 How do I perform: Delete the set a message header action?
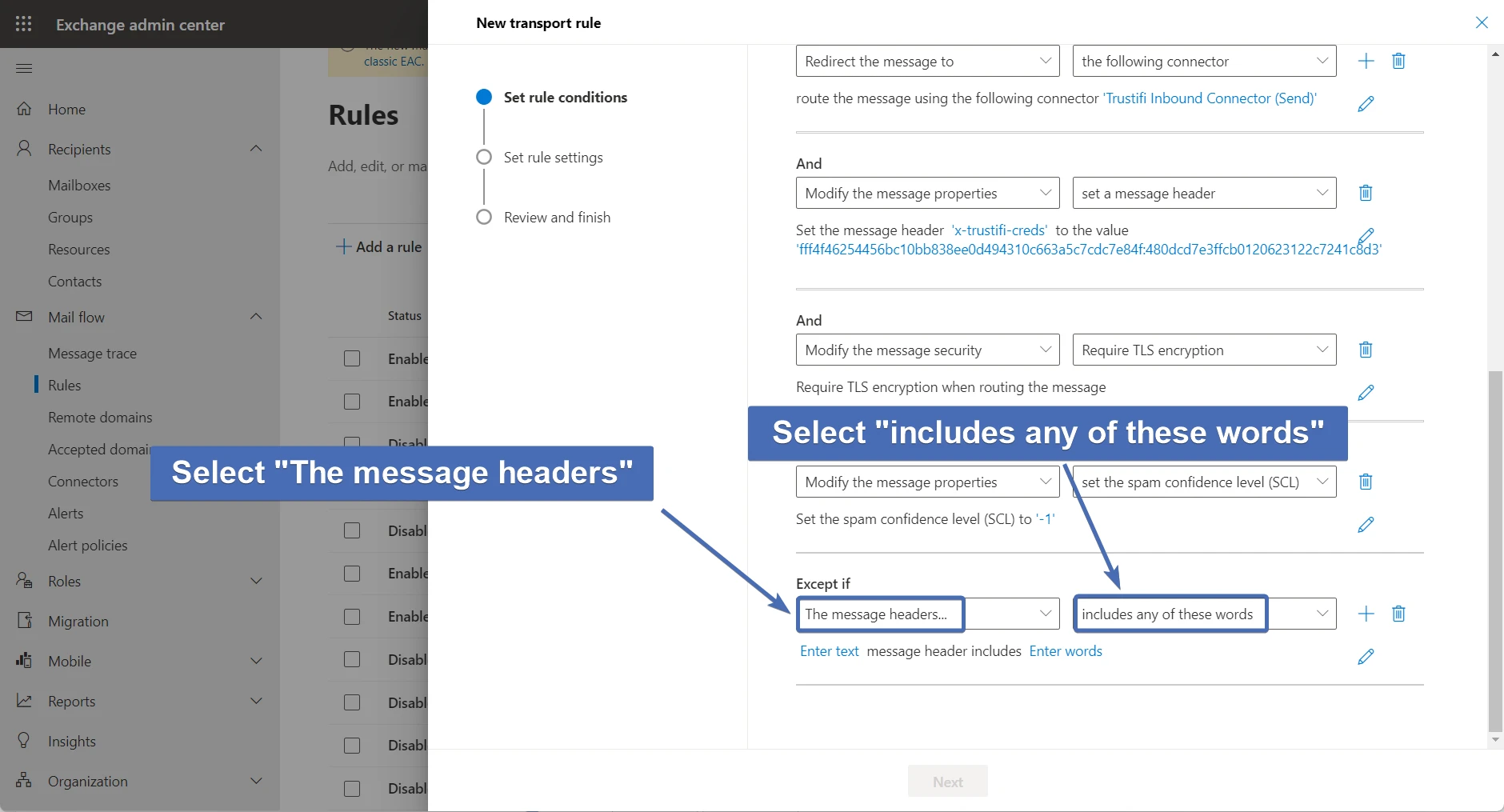tap(1366, 193)
